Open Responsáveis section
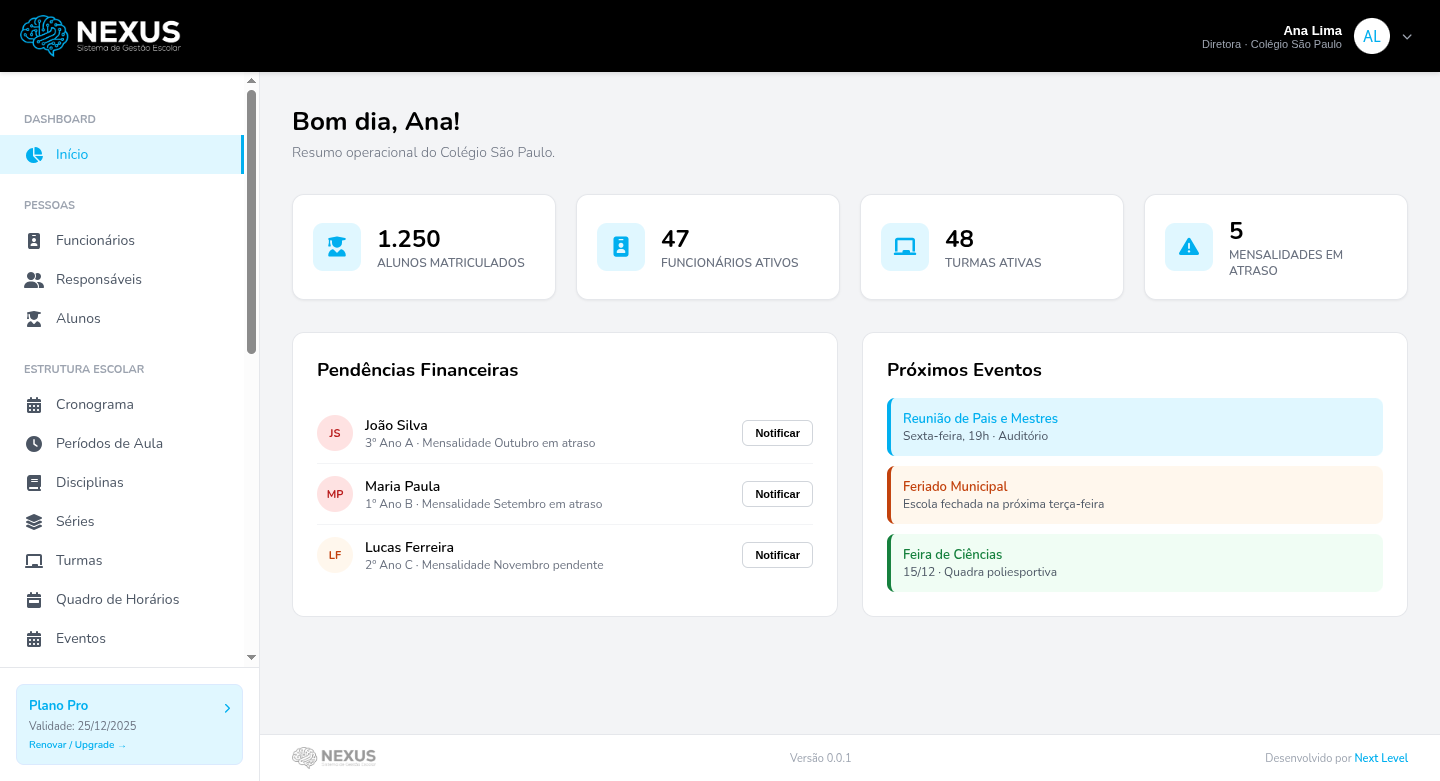The image size is (1440, 781). pyautogui.click(x=122, y=280)
